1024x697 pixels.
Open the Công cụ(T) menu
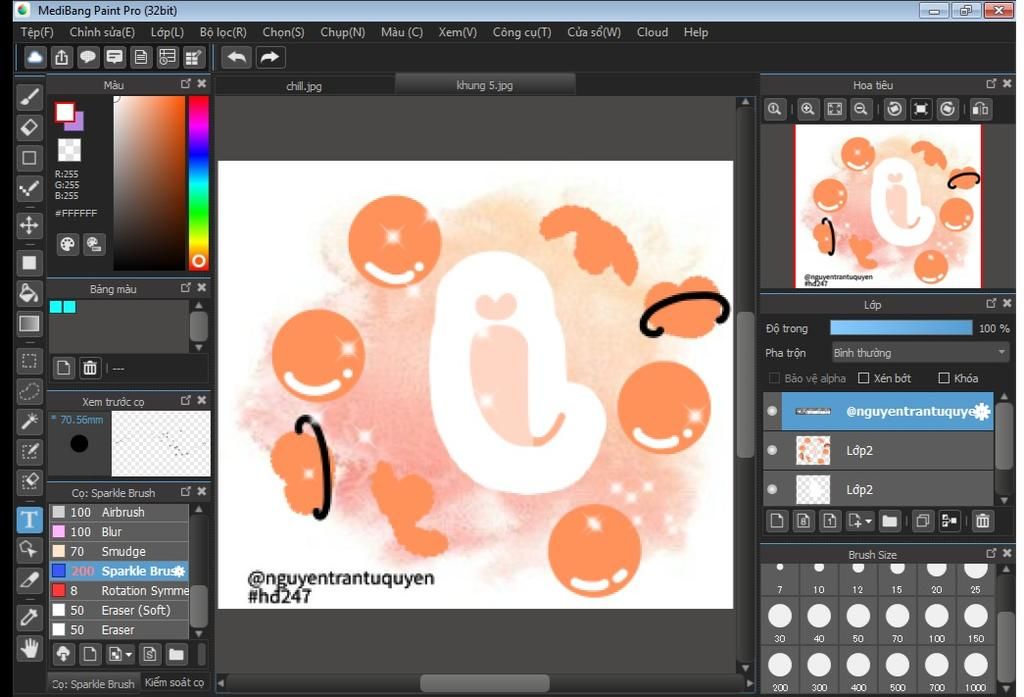coord(522,32)
